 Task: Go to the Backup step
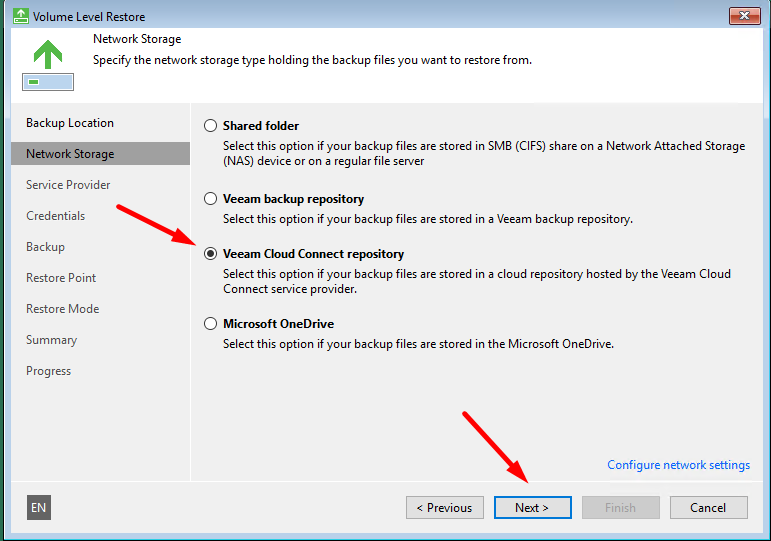(x=45, y=247)
